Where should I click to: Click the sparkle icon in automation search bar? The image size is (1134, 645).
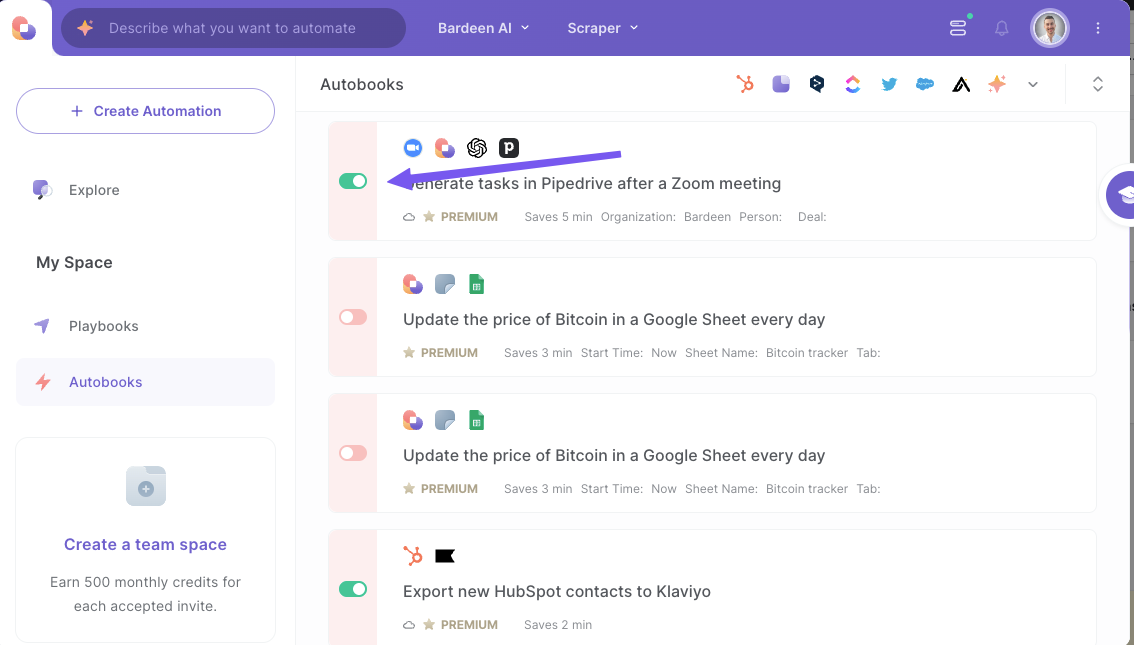(x=85, y=28)
